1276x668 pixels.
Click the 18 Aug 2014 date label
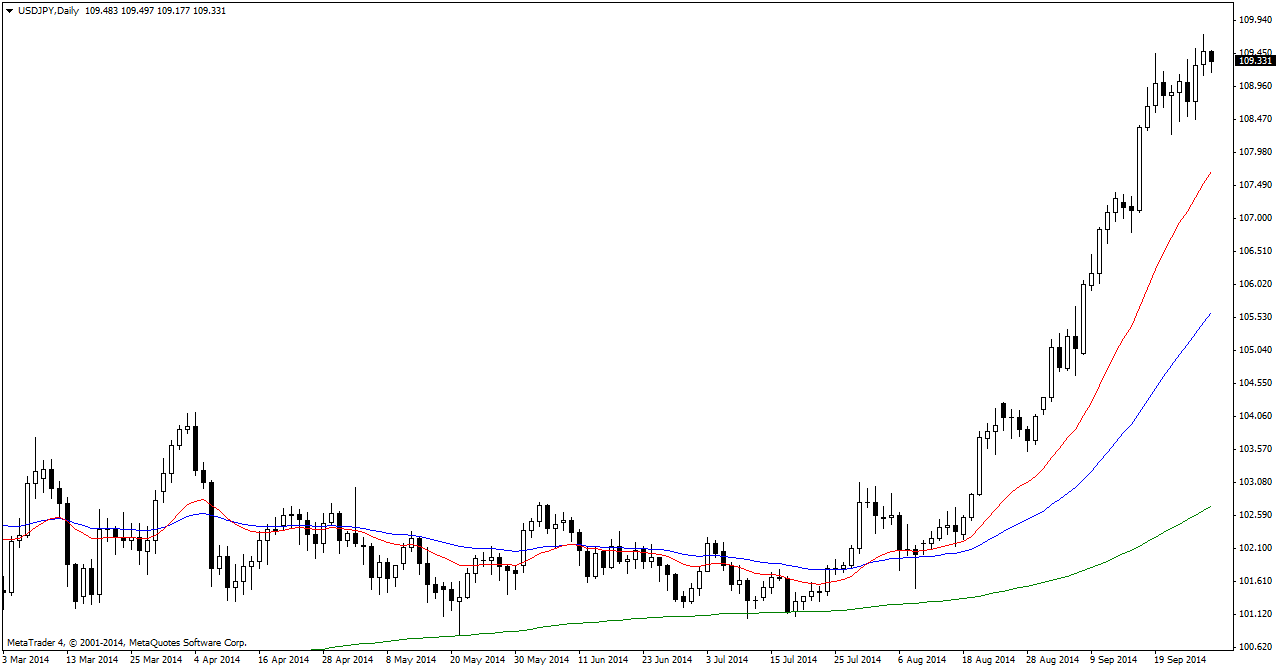tap(986, 660)
